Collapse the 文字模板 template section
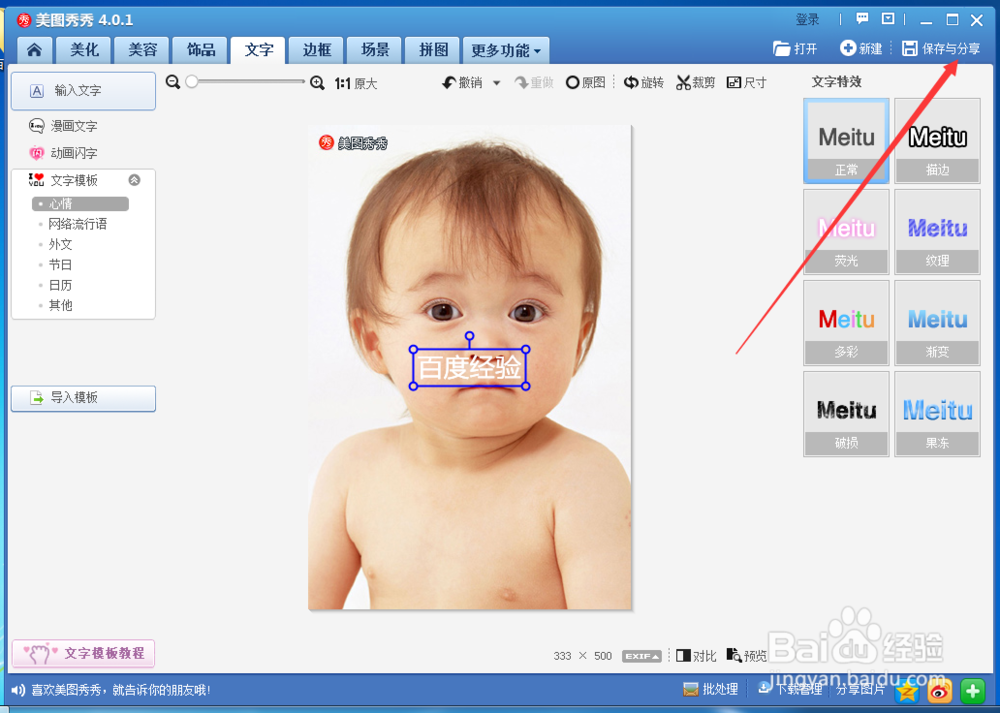Viewport: 1000px width, 713px height. [x=135, y=180]
